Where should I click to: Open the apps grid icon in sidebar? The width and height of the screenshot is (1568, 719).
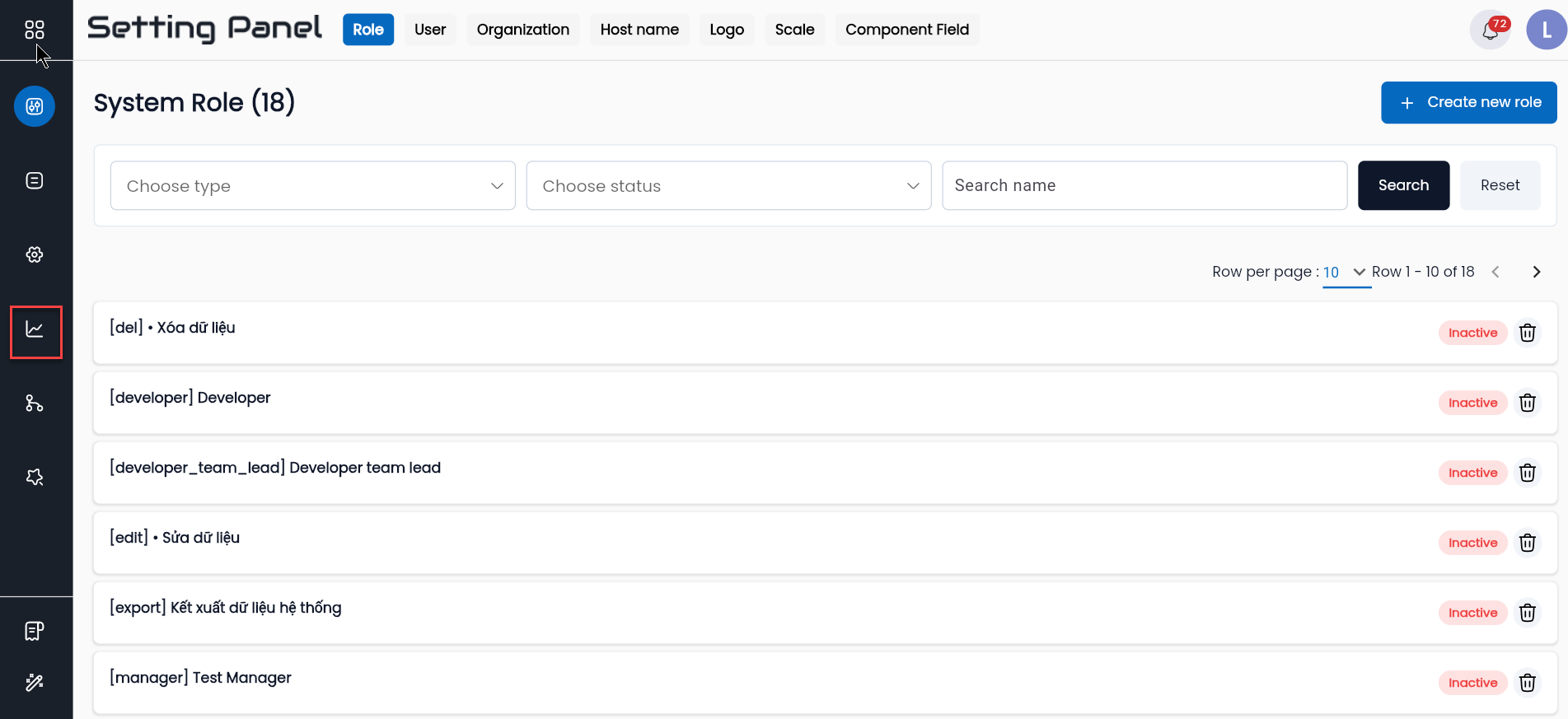(35, 30)
